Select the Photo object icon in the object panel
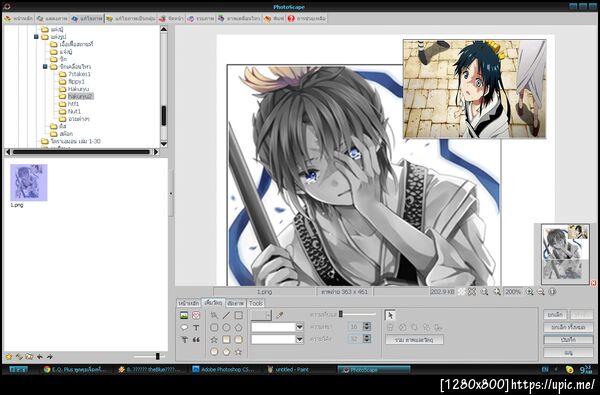600x395 pixels. coord(184,315)
